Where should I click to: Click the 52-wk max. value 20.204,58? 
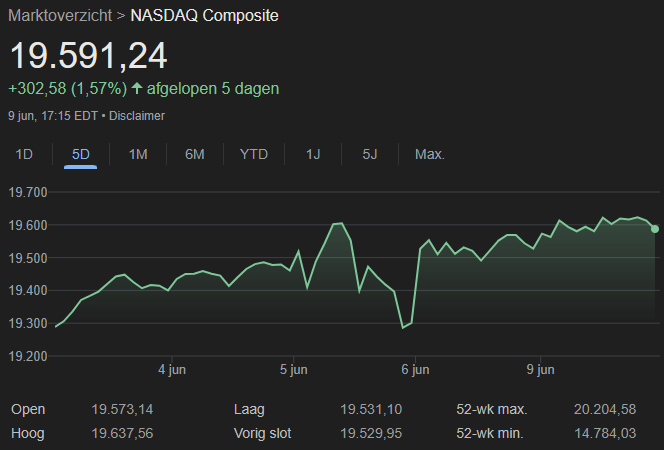[605, 409]
